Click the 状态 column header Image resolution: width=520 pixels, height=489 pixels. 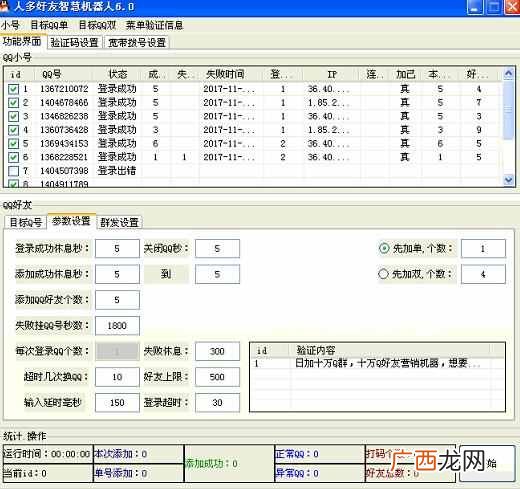[x=118, y=74]
